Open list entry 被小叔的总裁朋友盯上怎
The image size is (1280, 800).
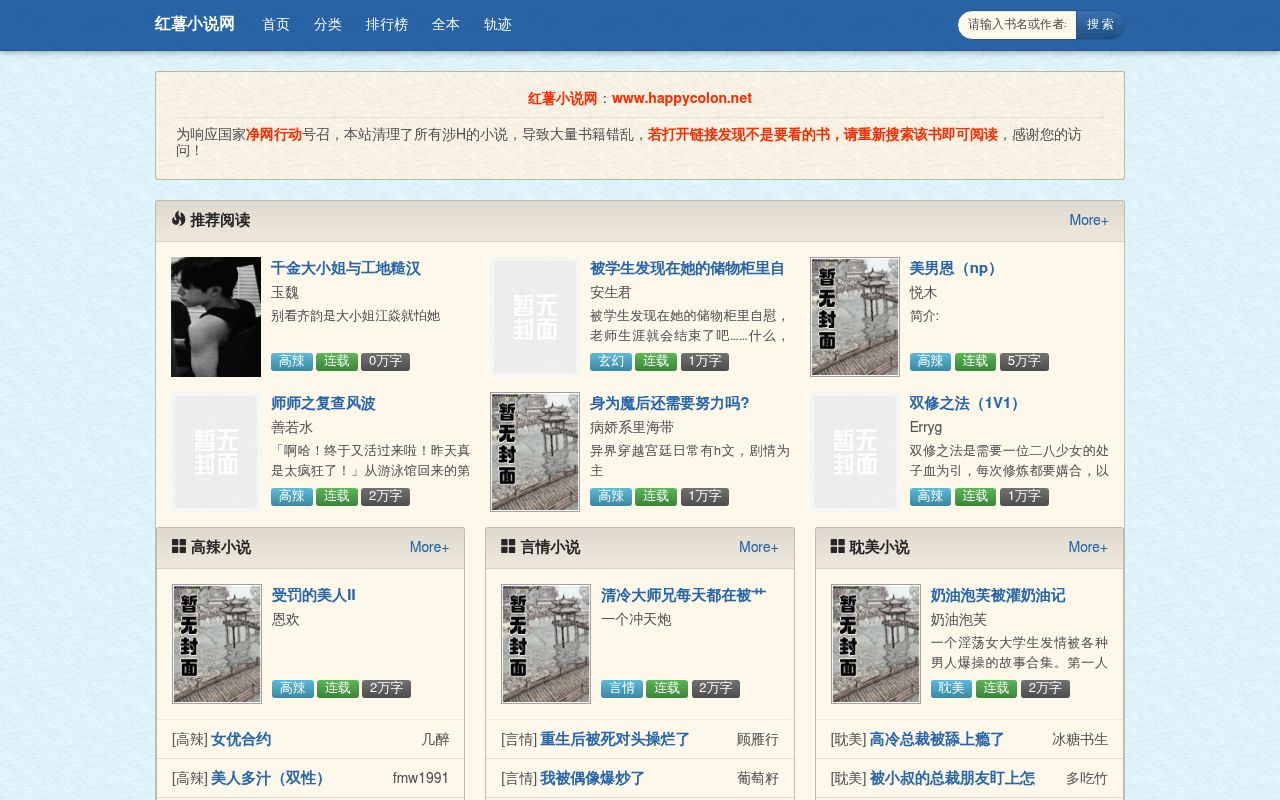(x=952, y=778)
